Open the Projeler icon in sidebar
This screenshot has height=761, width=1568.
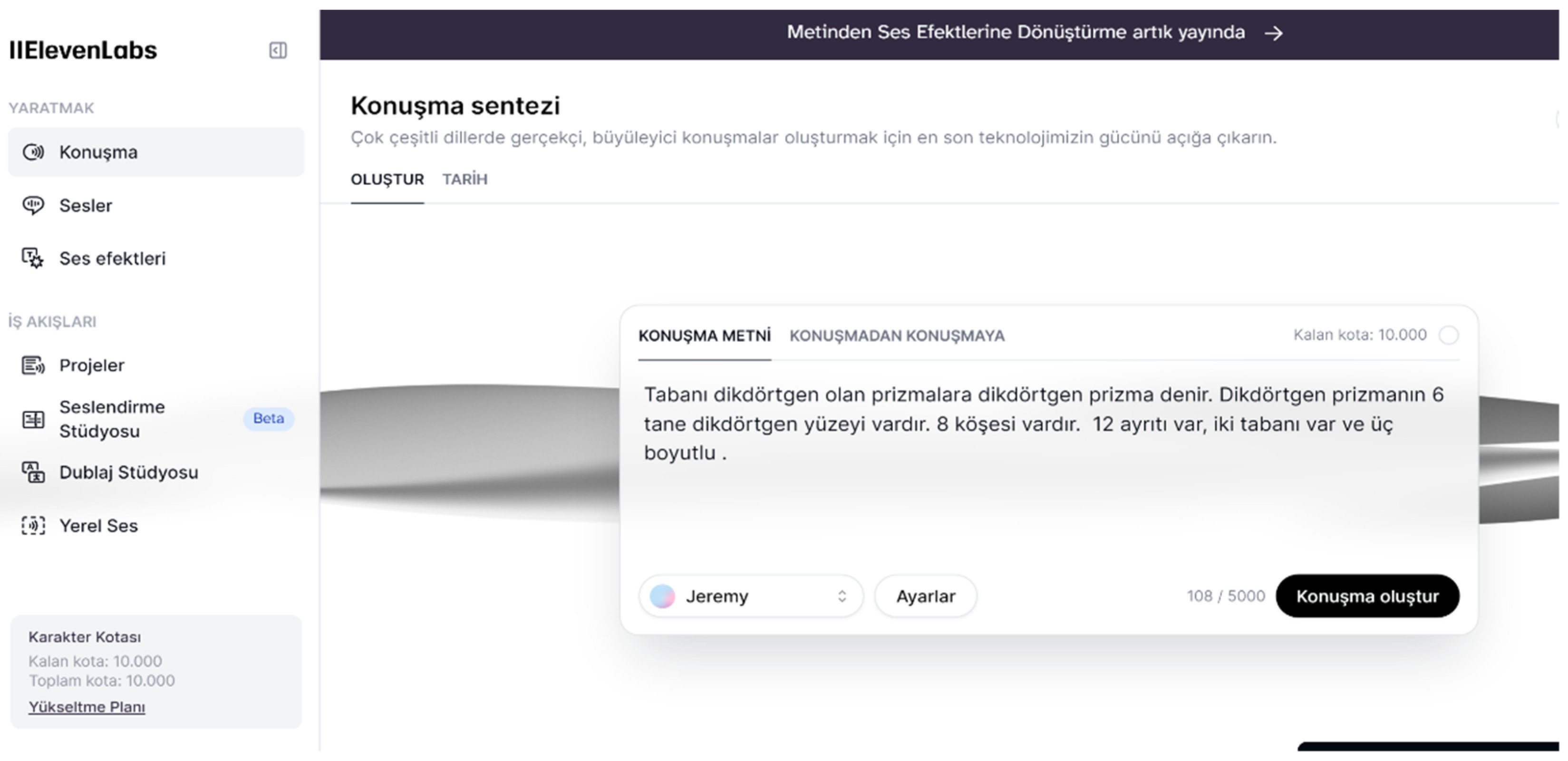(33, 366)
